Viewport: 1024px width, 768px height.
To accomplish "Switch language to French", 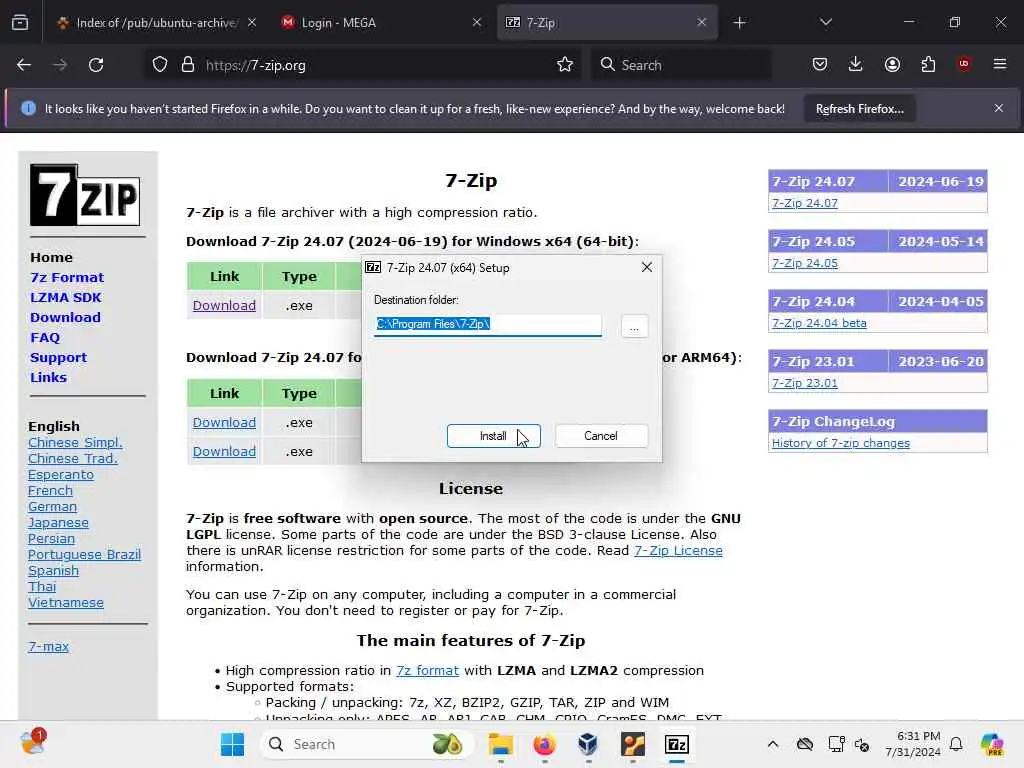I will [50, 490].
